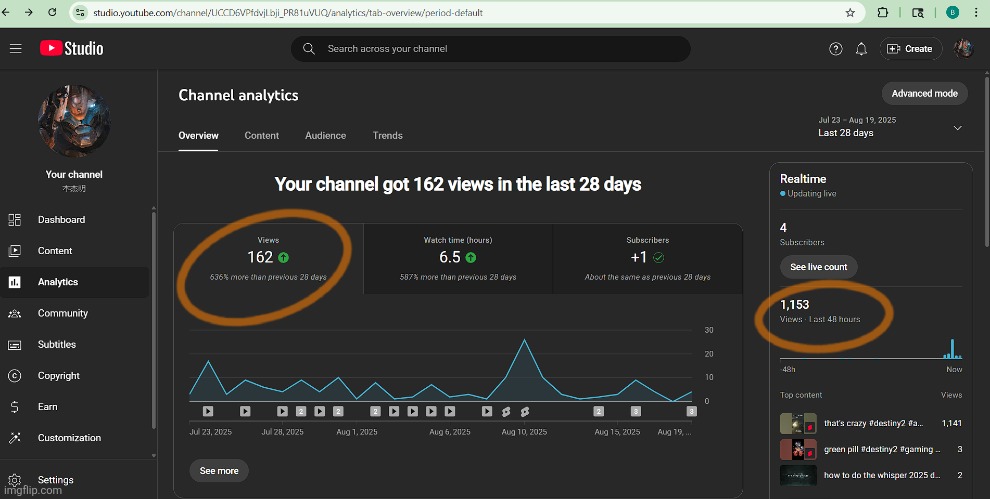Open the account avatar menu

[963, 49]
